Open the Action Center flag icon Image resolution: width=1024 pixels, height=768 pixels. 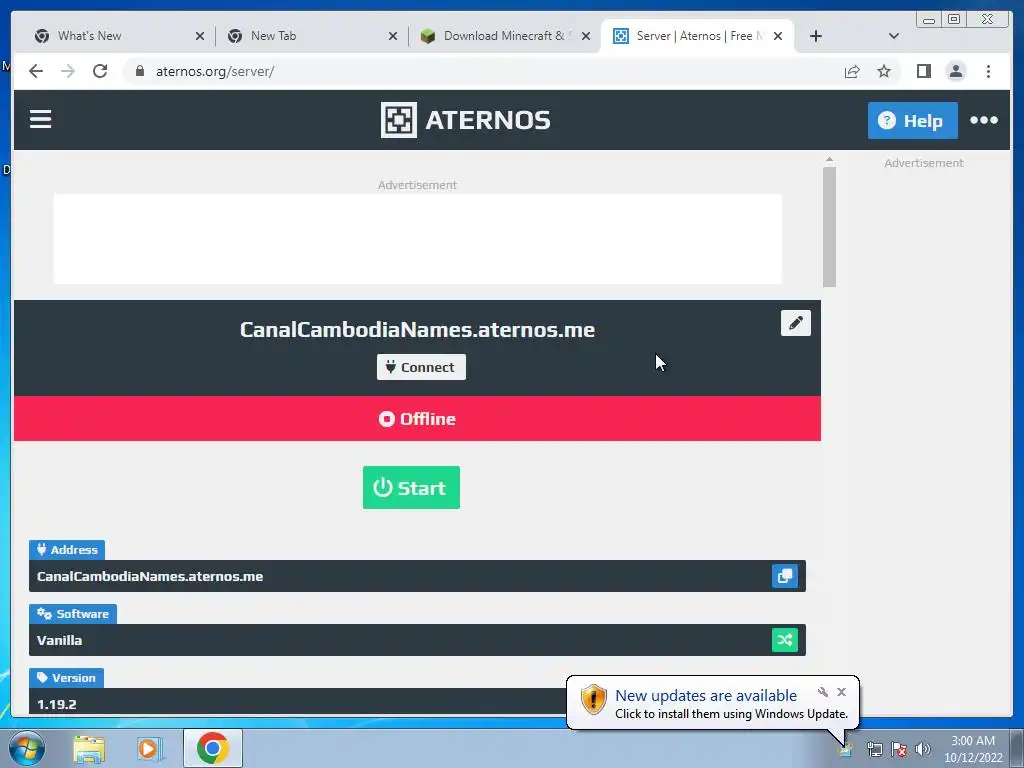coord(899,749)
